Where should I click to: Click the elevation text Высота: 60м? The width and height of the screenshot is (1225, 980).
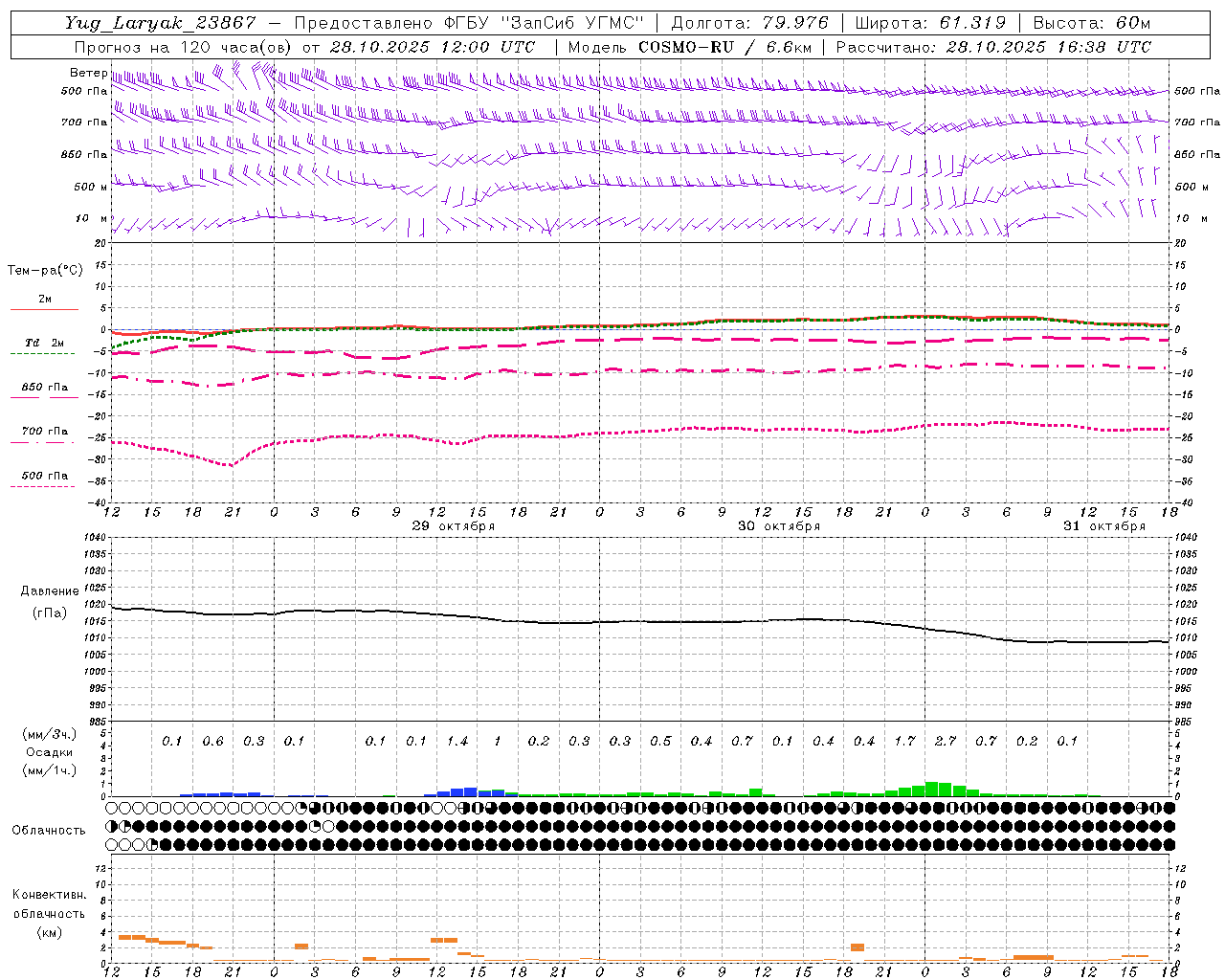click(1091, 23)
